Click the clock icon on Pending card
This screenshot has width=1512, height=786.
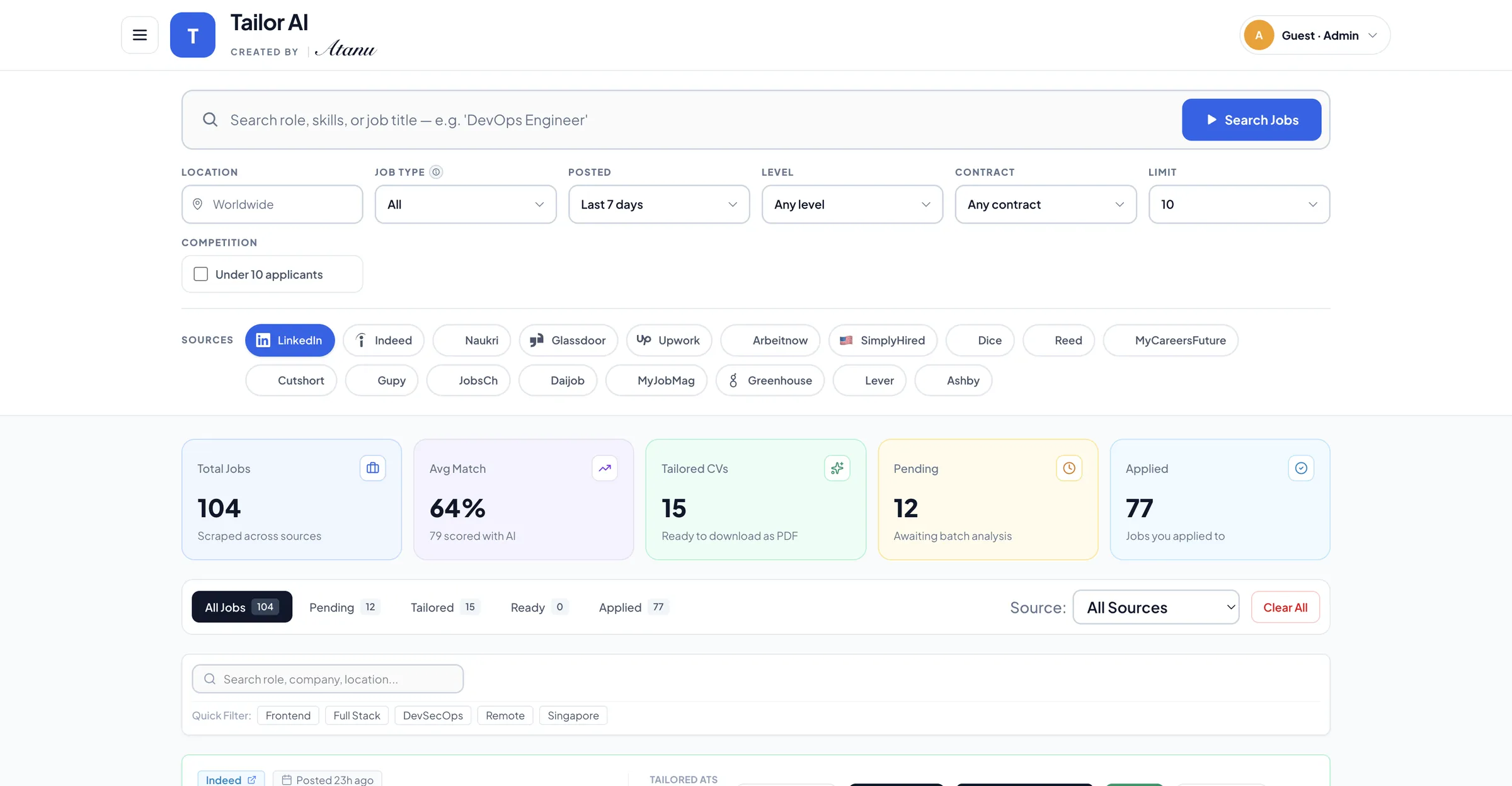tap(1069, 468)
